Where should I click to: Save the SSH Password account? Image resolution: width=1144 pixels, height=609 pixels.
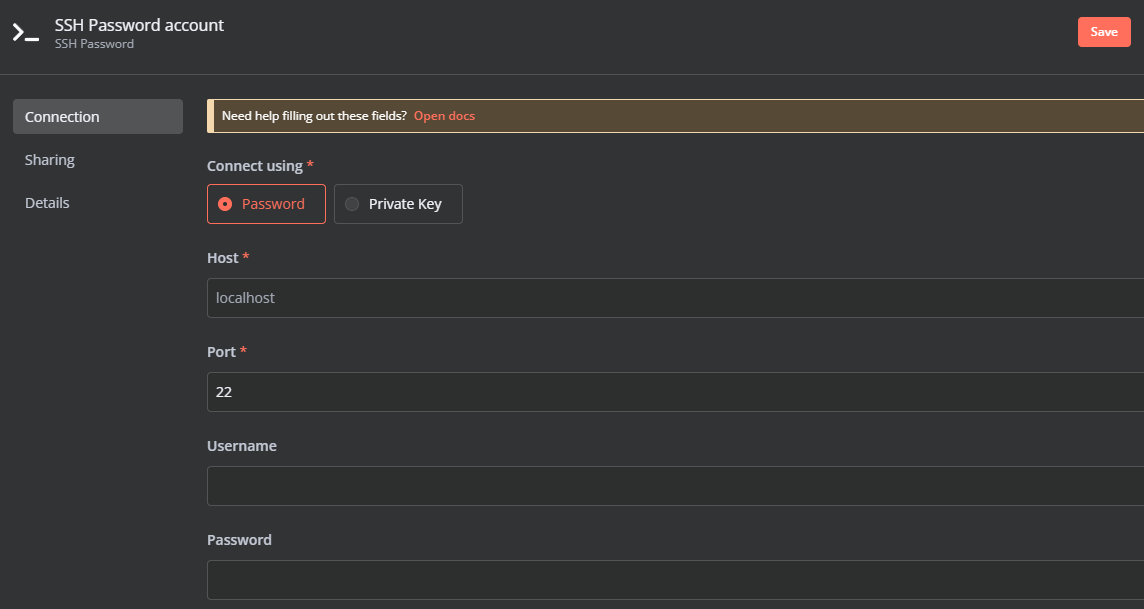(1103, 31)
